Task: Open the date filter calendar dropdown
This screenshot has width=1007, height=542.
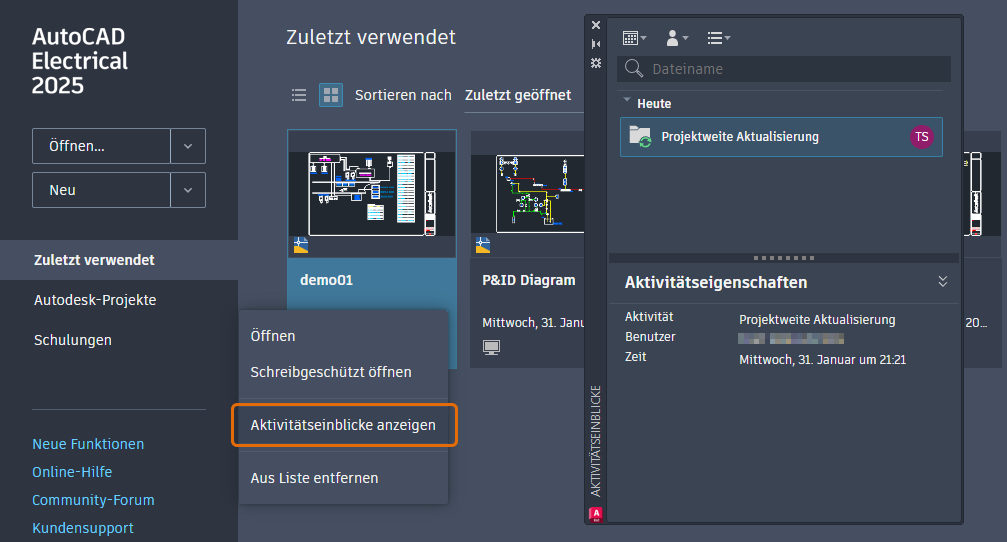Action: coord(634,38)
